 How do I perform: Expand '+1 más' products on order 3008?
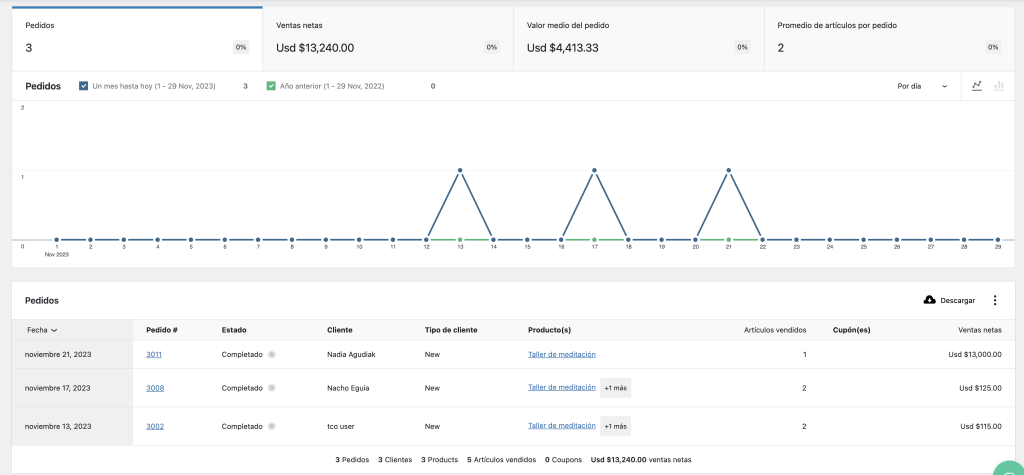(615, 388)
